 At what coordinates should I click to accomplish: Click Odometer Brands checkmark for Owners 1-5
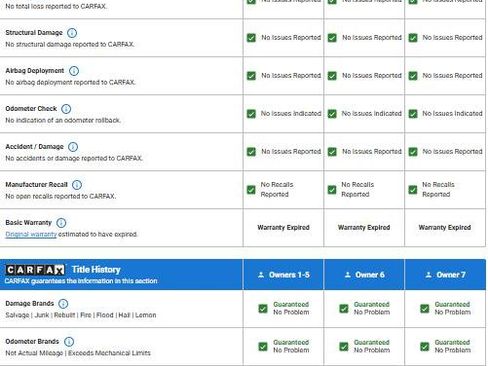263,346
